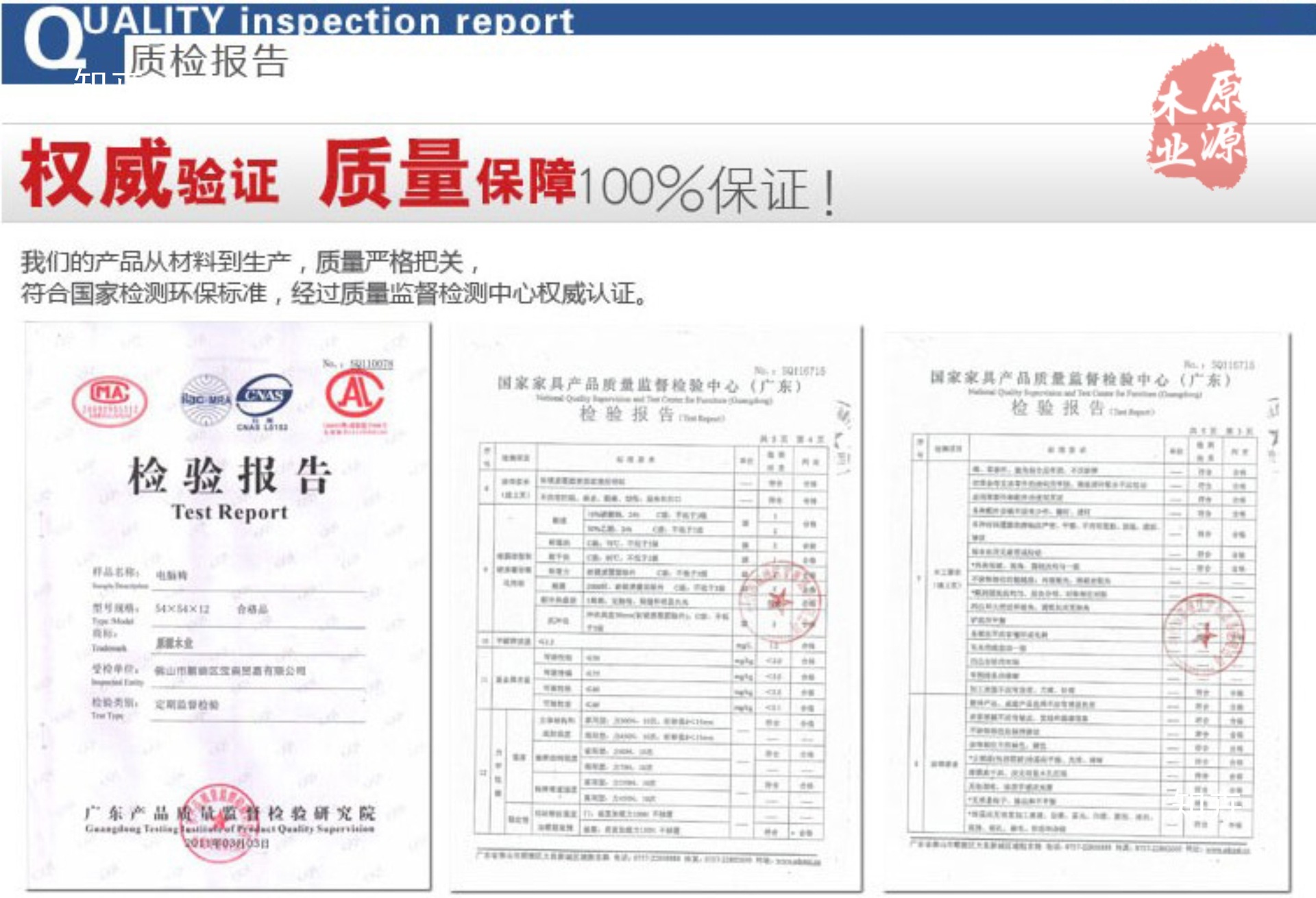Image resolution: width=1316 pixels, height=898 pixels.
Task: Click the 质量保障 red headline
Action: (x=447, y=175)
